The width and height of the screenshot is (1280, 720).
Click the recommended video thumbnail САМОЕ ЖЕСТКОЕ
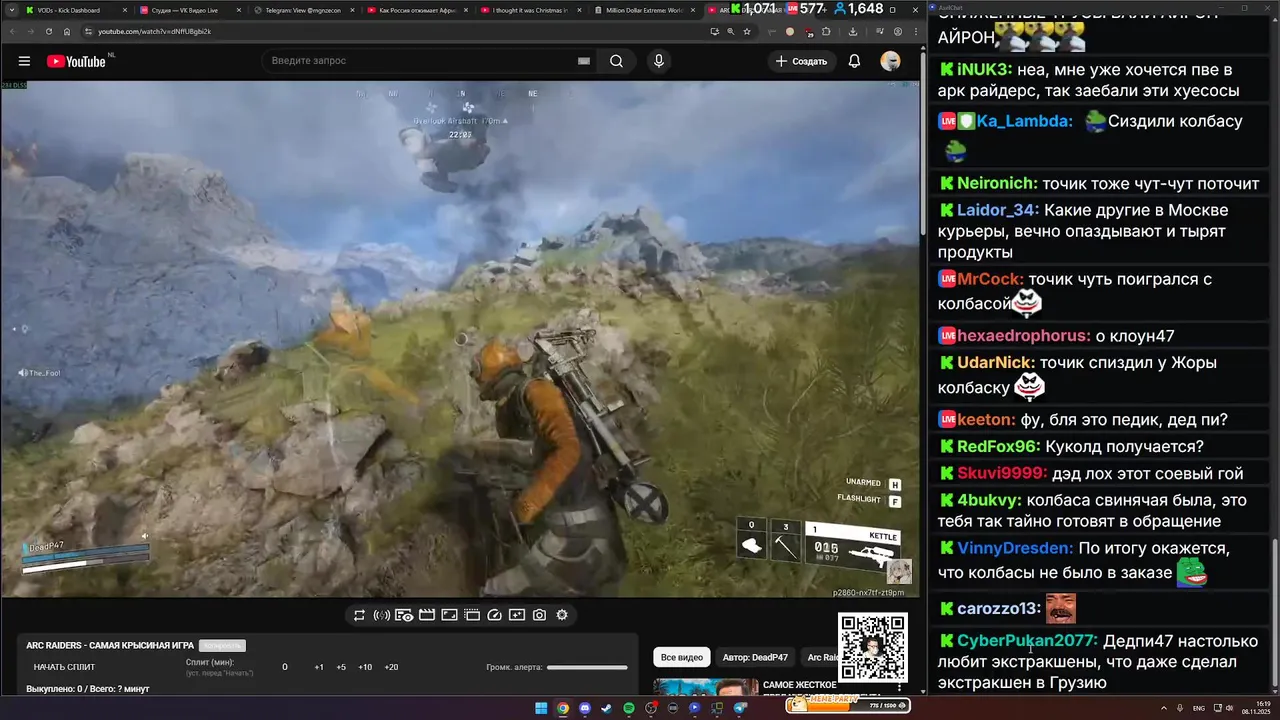coord(706,686)
